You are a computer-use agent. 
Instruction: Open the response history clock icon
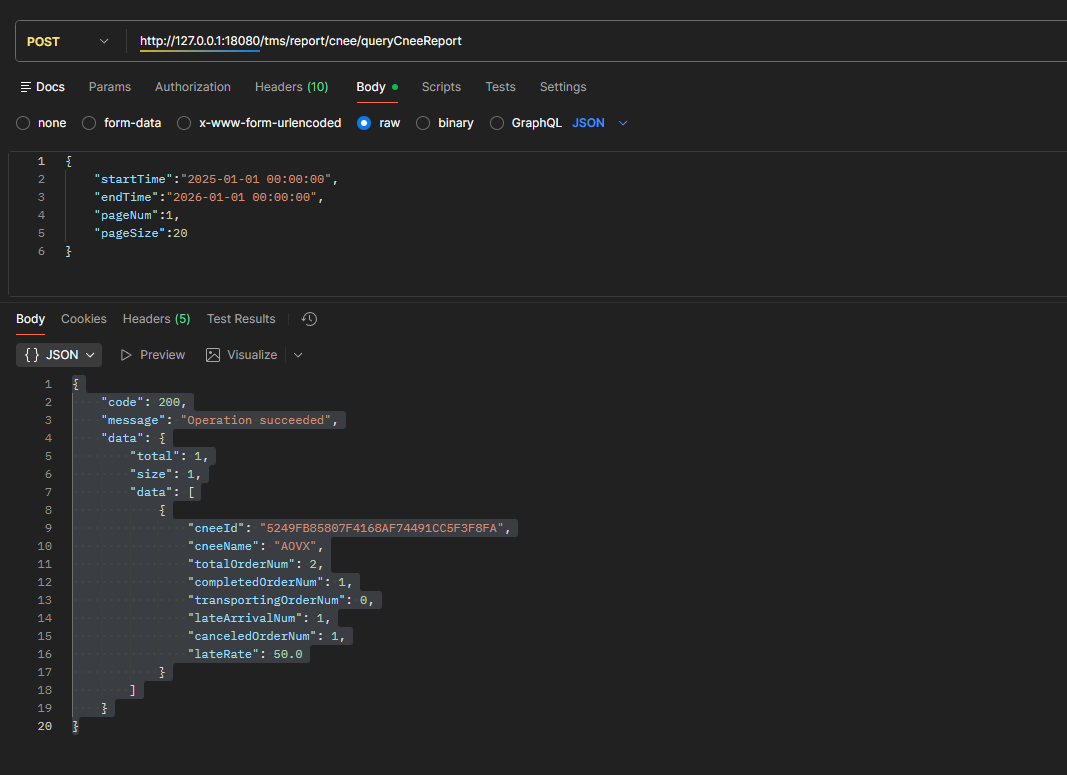coord(310,319)
